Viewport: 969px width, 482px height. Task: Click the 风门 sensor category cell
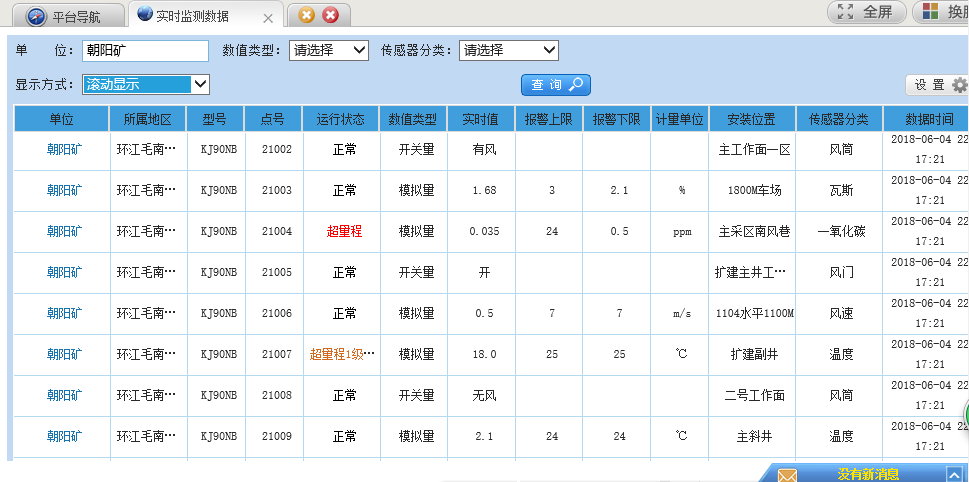coord(841,272)
